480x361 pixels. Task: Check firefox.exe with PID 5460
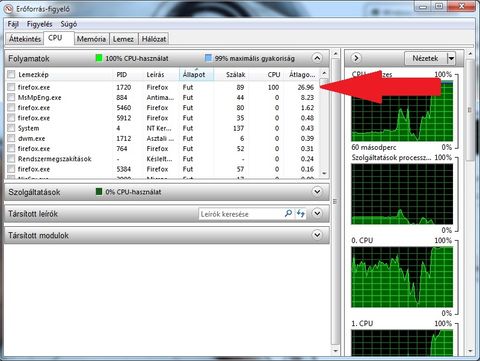(x=11, y=108)
